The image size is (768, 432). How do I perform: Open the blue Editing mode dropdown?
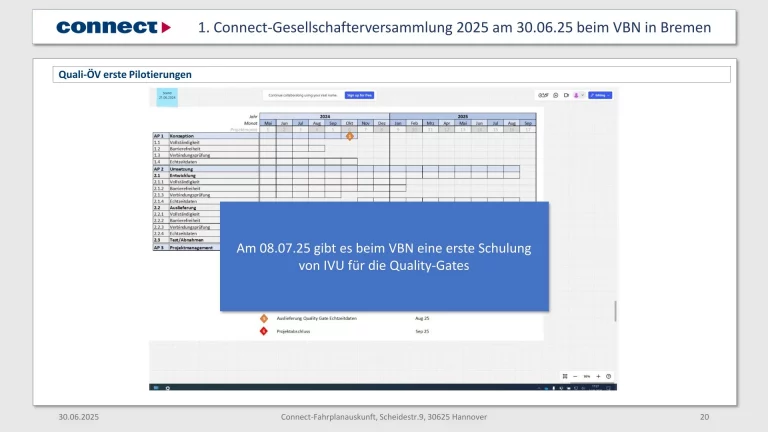click(600, 95)
